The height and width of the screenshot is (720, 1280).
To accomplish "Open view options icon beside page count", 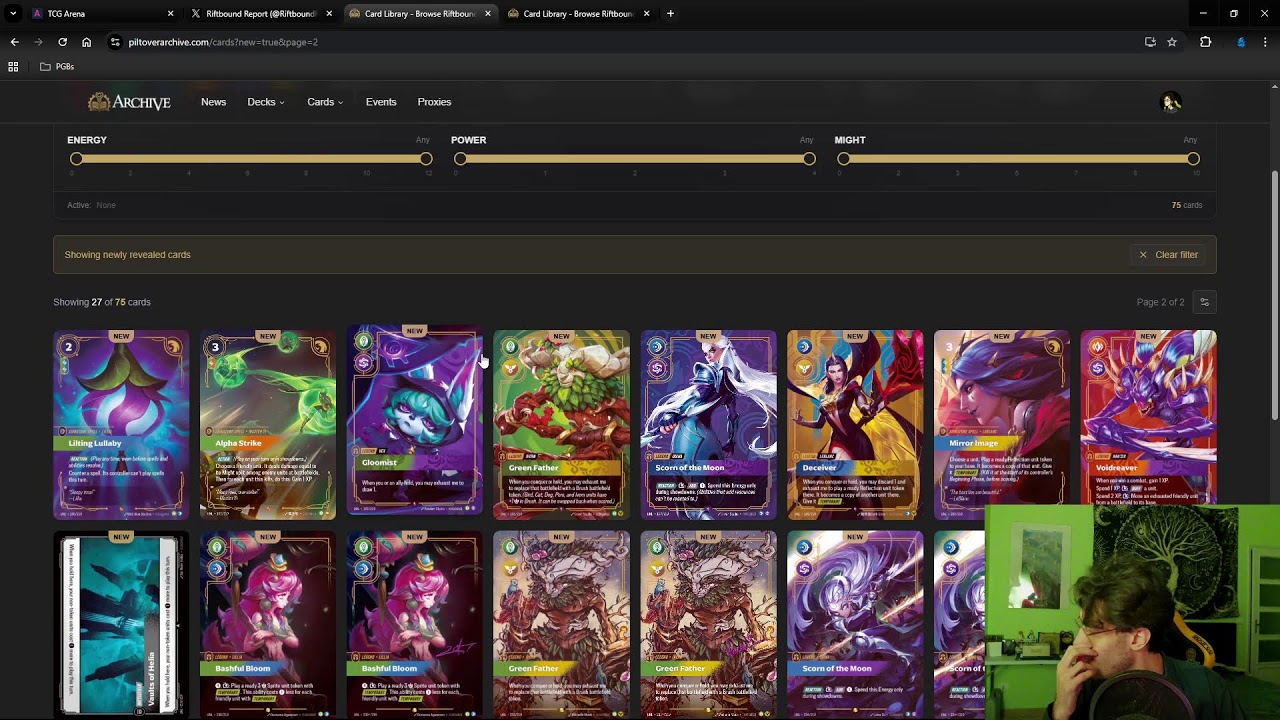I will 1204,302.
